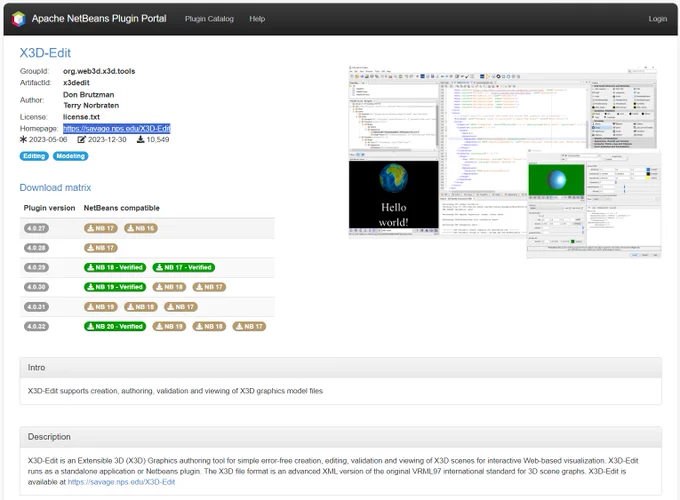Download NB 20 - Verified for version 4.0.32
The image size is (680, 500).
(x=115, y=326)
